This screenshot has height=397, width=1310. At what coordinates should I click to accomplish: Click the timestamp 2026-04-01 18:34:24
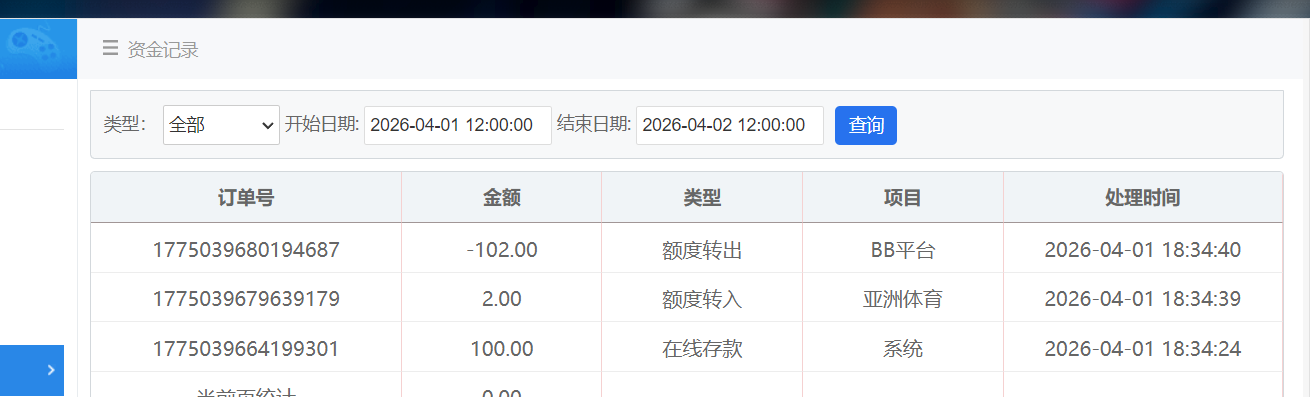coord(1143,349)
